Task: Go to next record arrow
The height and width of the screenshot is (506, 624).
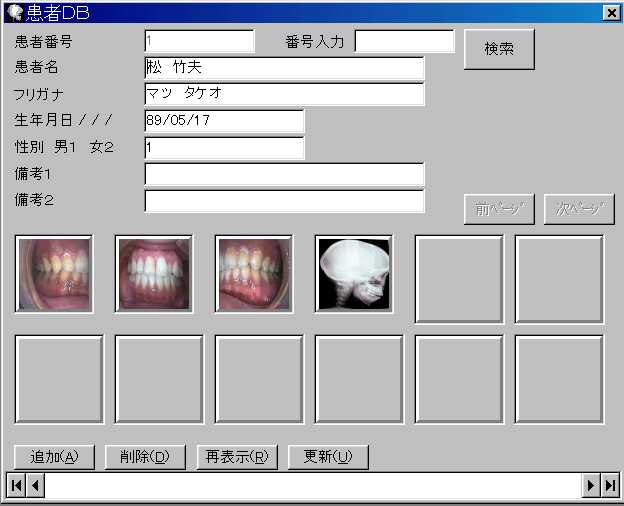Action: [591, 485]
